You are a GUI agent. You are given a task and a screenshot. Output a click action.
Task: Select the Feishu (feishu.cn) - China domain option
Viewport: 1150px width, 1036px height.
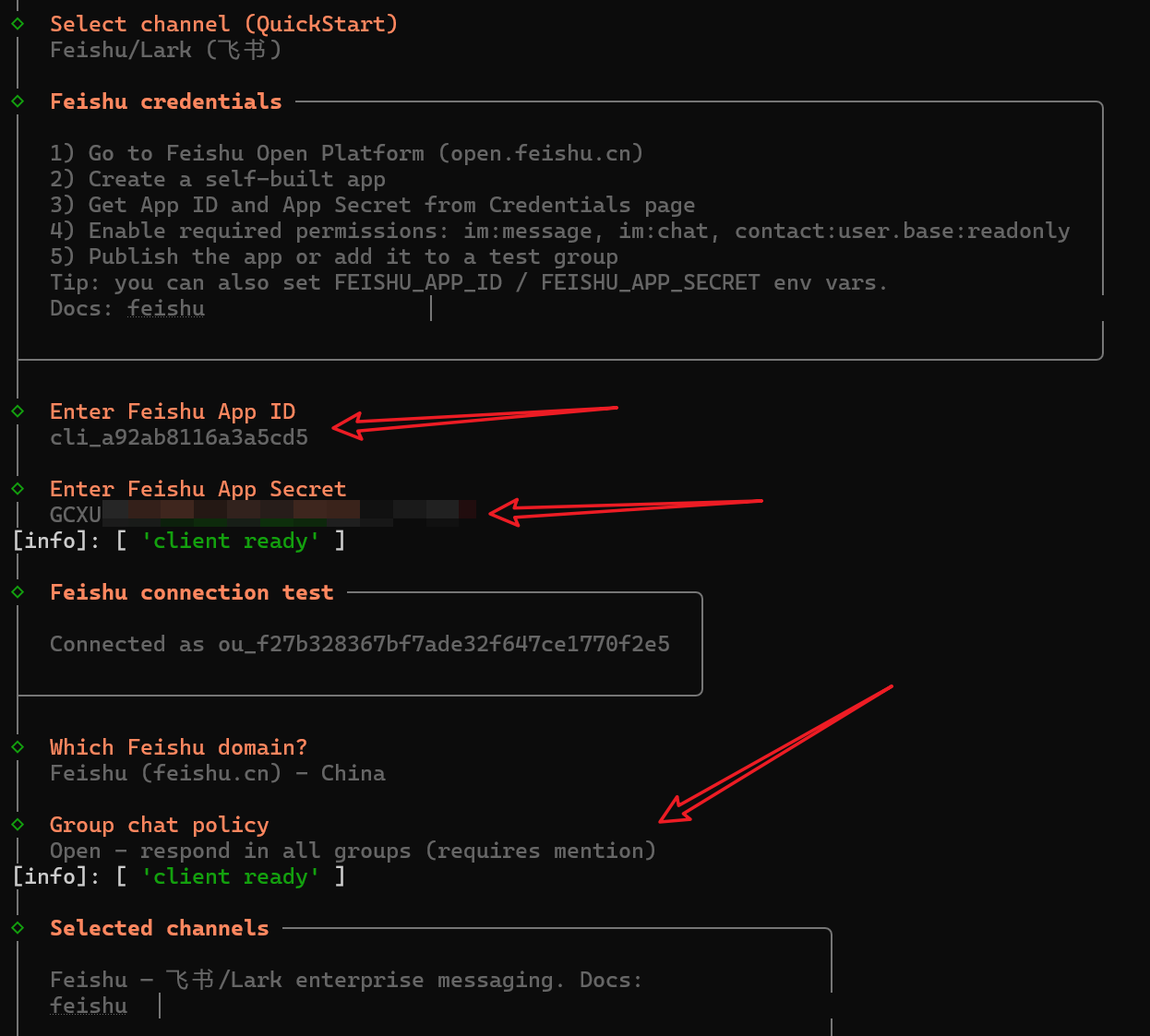(x=218, y=773)
